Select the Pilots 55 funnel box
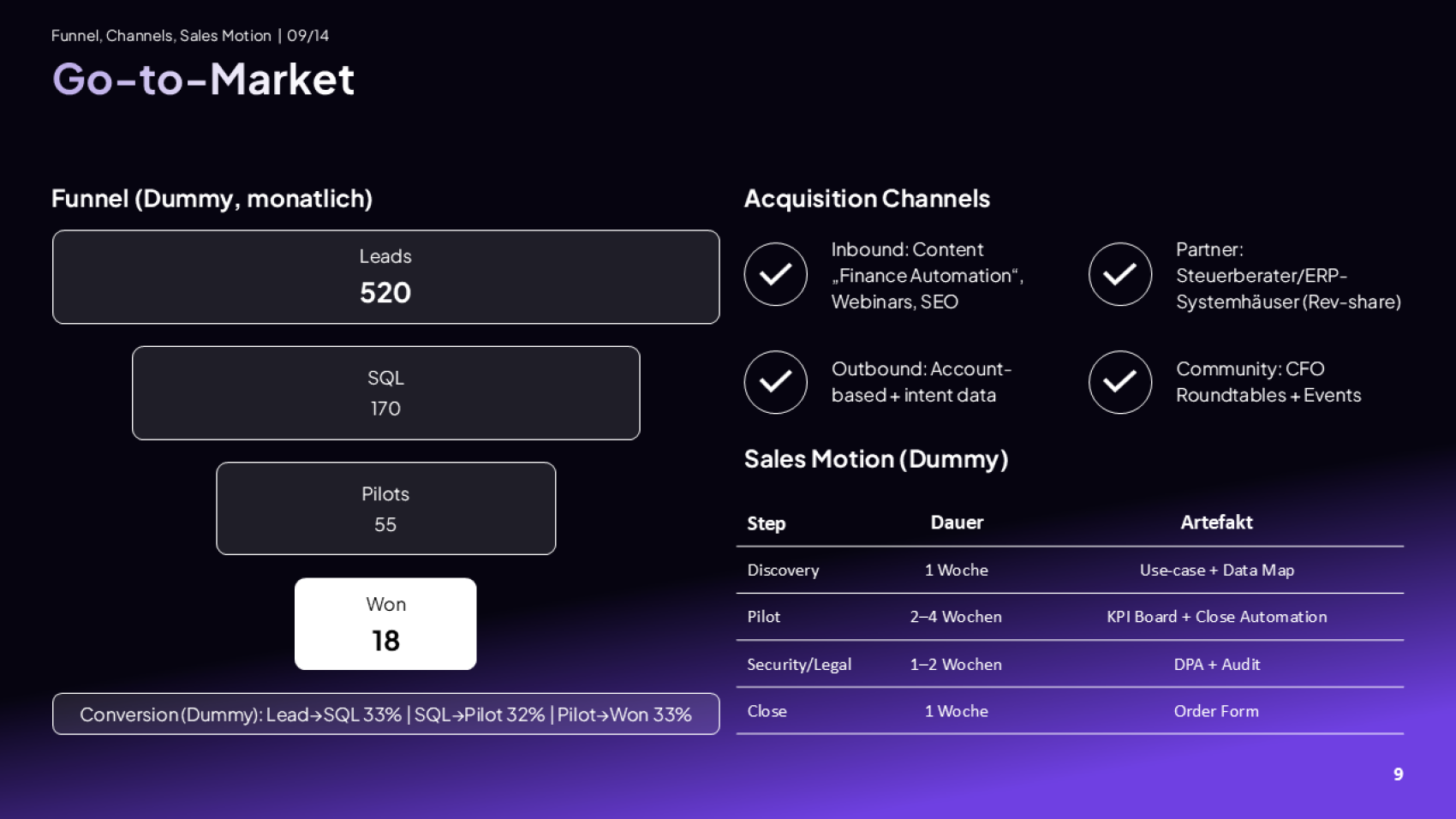This screenshot has width=1456, height=819. point(385,509)
